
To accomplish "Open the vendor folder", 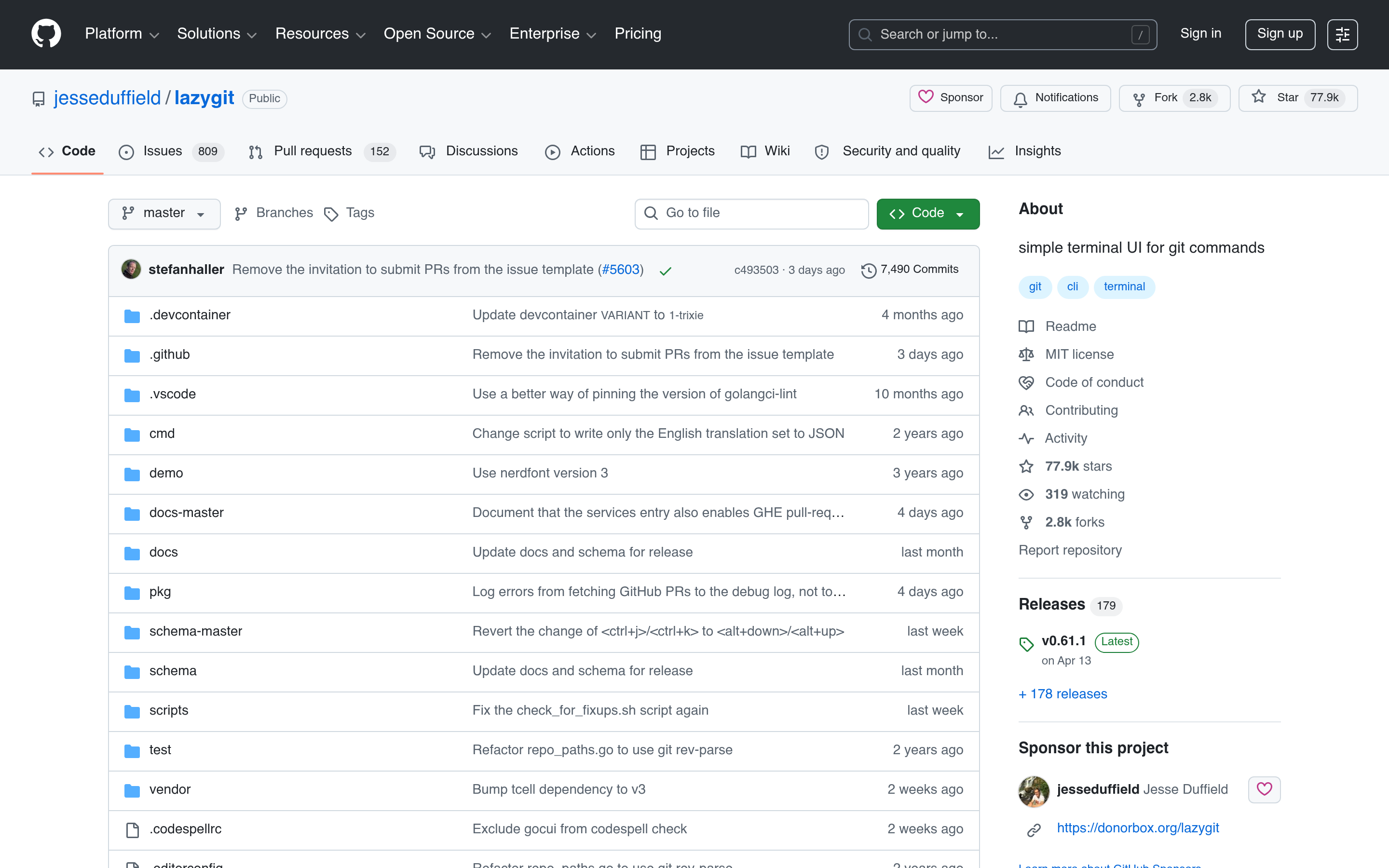I will 169,790.
